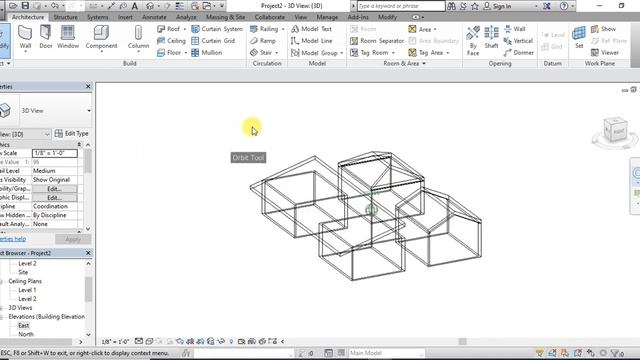This screenshot has width=640, height=360.
Task: Select the Tag Room tool
Action: point(369,53)
